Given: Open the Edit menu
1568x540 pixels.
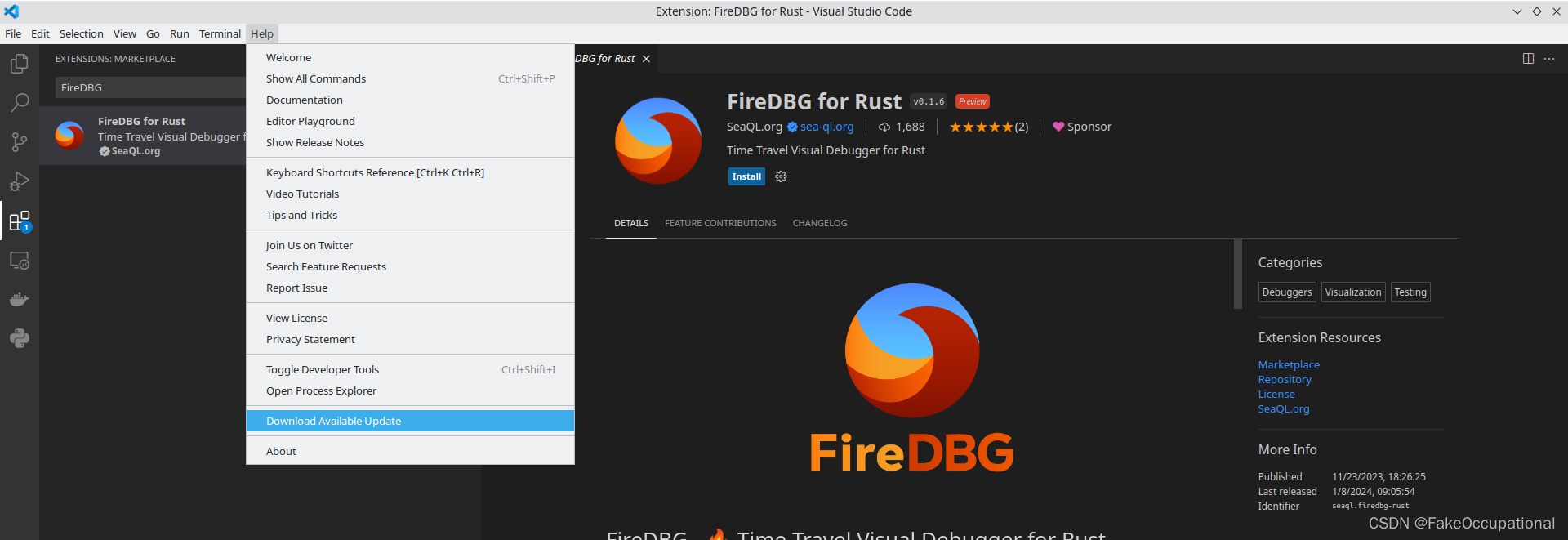Looking at the screenshot, I should 40,33.
